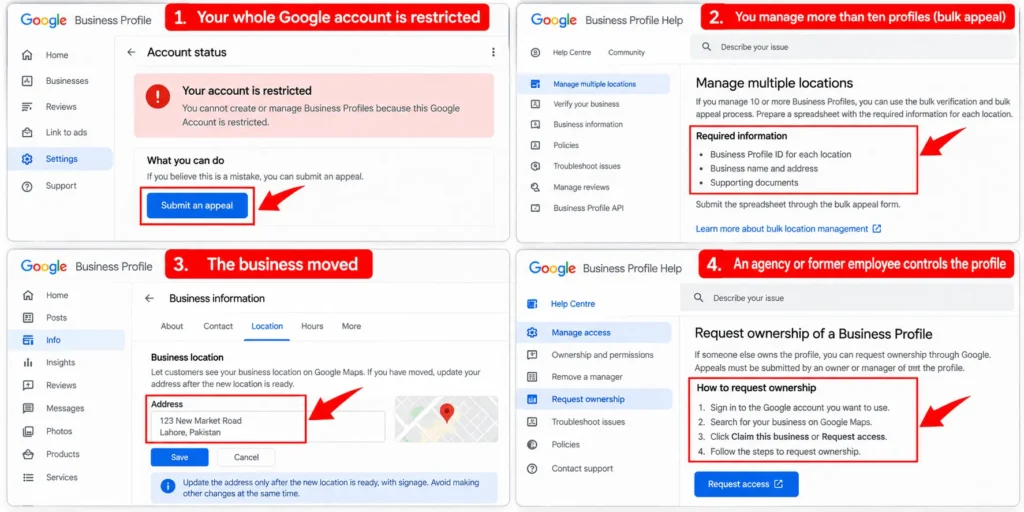Go back using arrow beside Business information

150,298
